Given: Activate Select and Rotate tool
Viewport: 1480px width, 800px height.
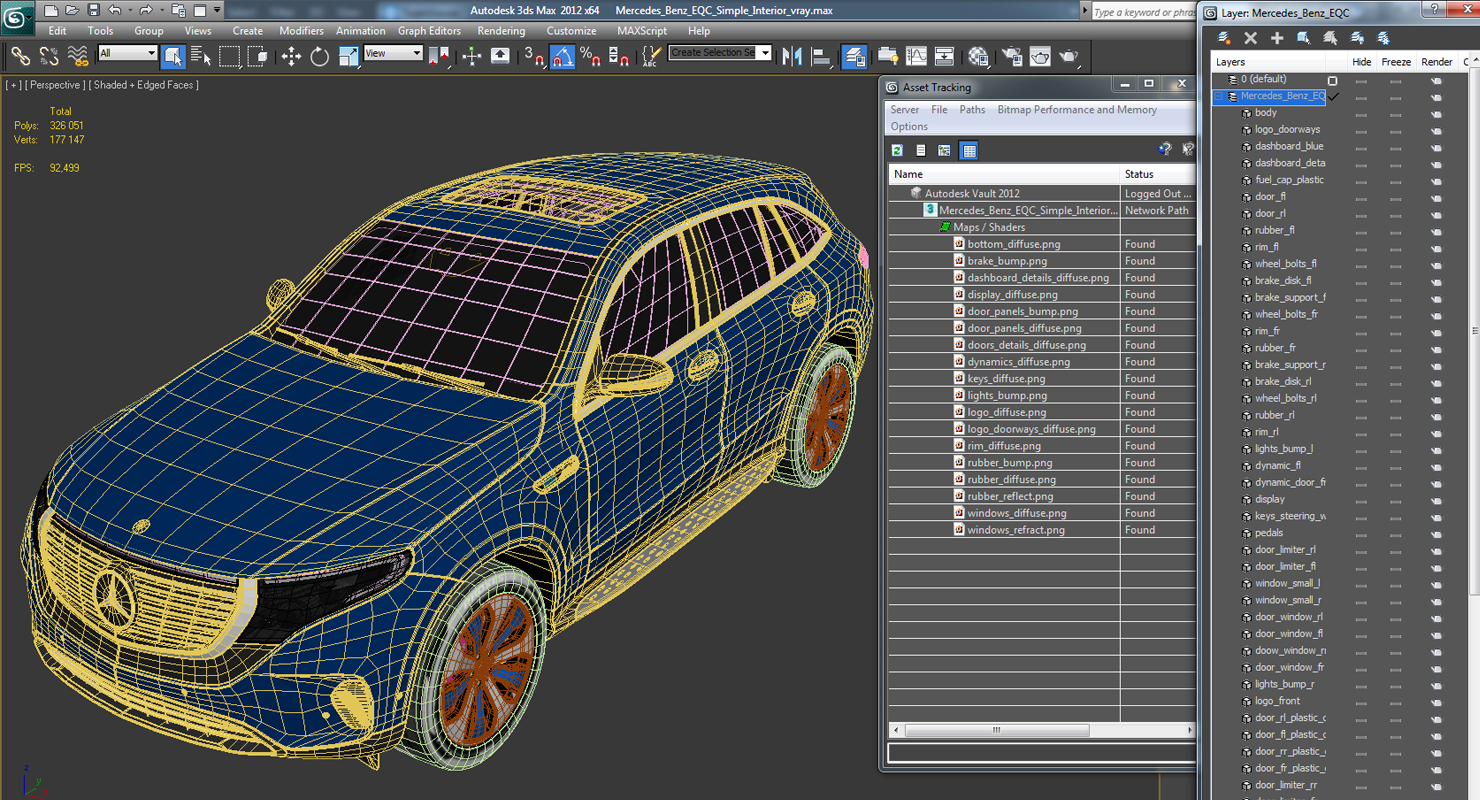Looking at the screenshot, I should click(x=320, y=56).
